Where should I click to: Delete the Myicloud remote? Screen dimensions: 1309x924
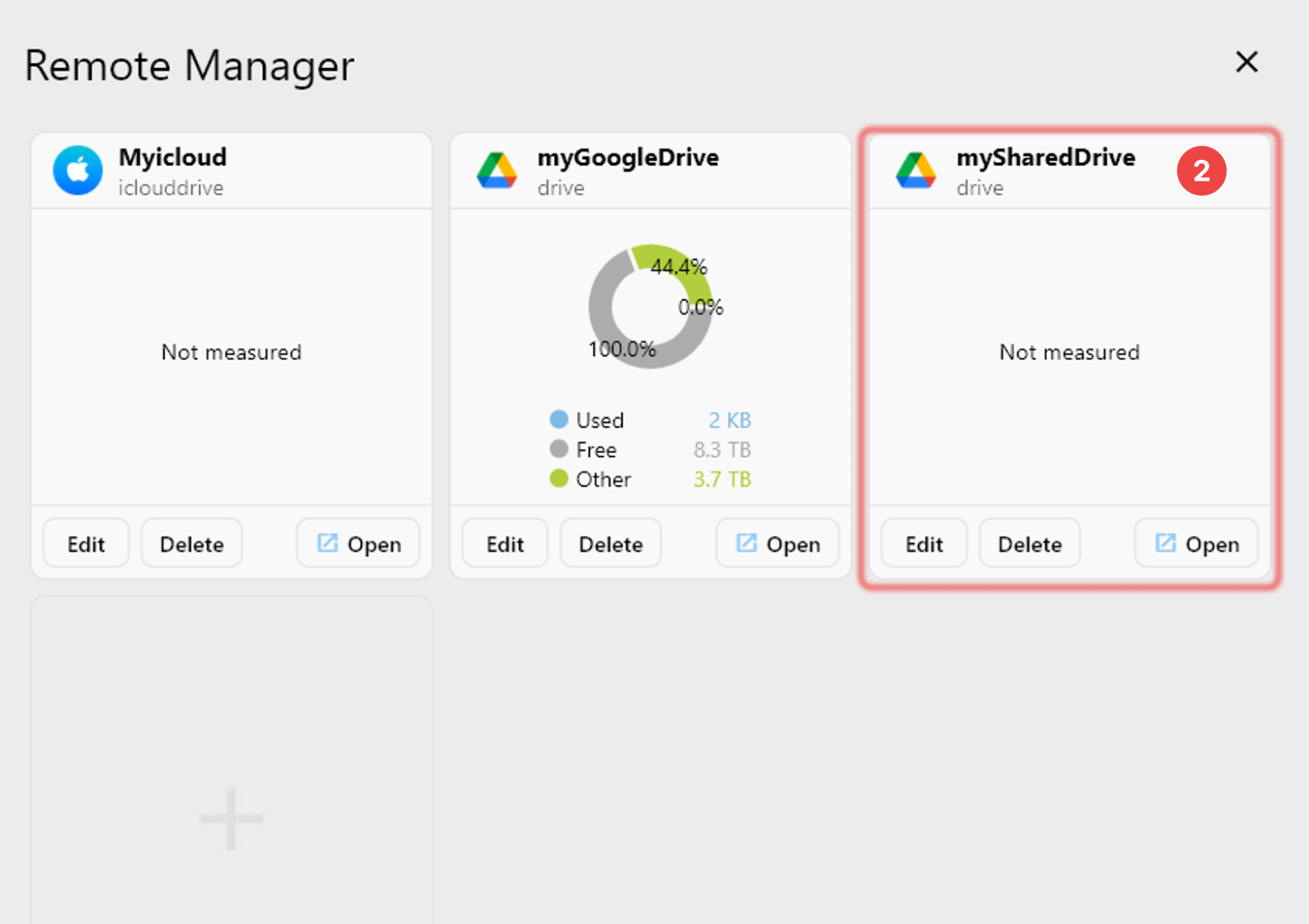[191, 543]
